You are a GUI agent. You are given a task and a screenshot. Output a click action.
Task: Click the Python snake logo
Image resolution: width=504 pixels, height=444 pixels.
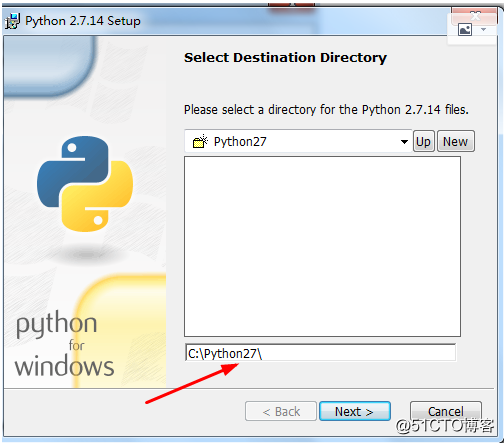tap(85, 184)
